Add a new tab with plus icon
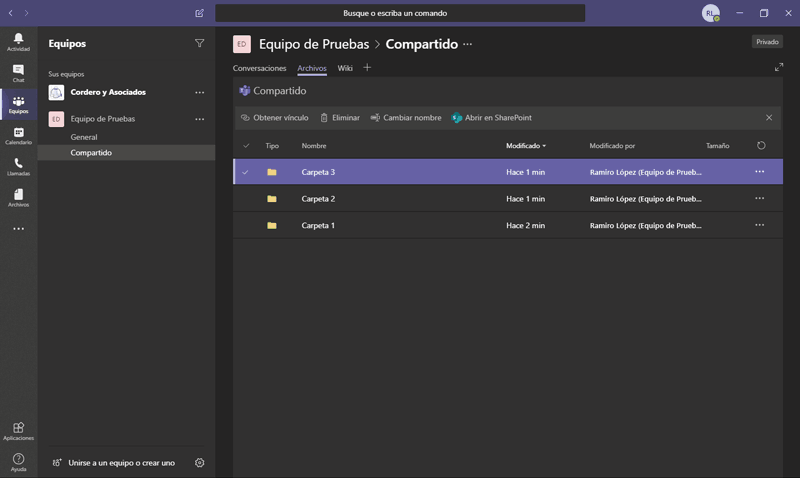 [367, 67]
